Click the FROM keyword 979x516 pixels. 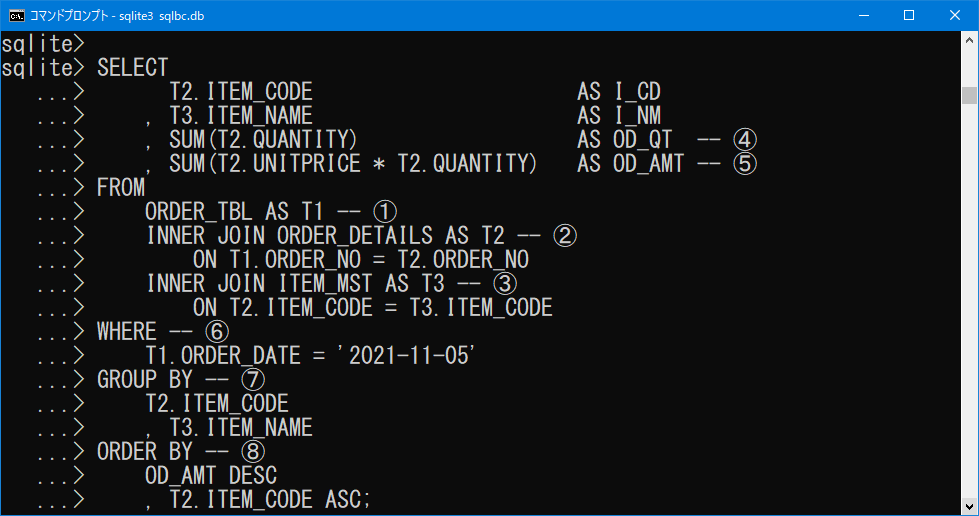coord(121,187)
